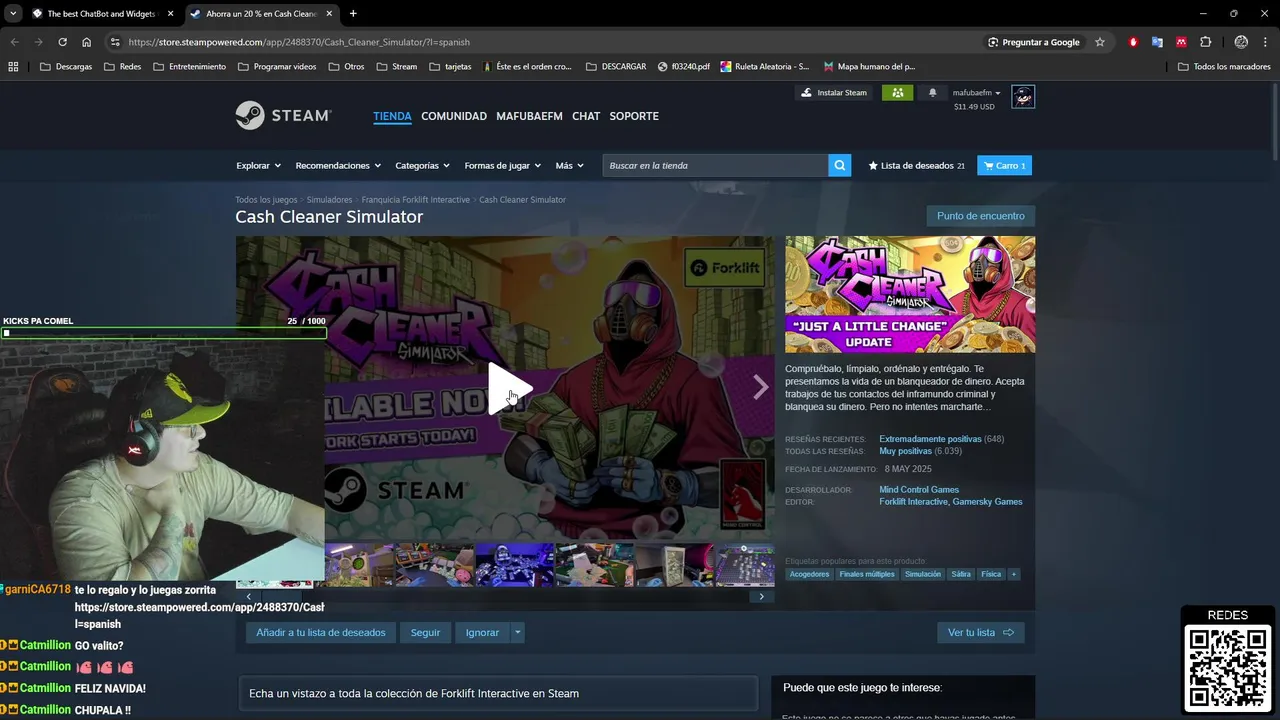Open the green friends activity button
1280x720 pixels.
click(897, 93)
